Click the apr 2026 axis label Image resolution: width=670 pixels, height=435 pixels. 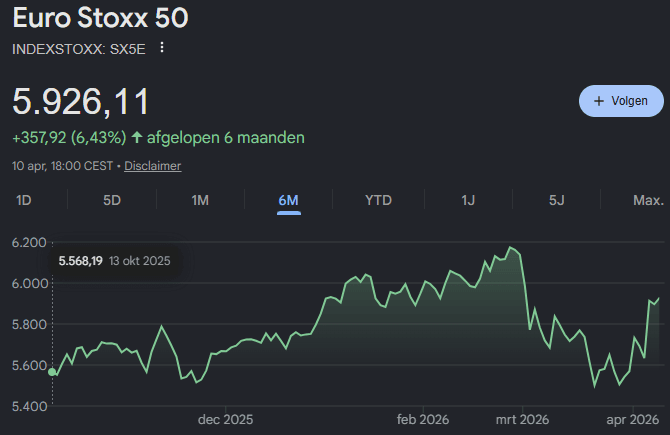[633, 419]
